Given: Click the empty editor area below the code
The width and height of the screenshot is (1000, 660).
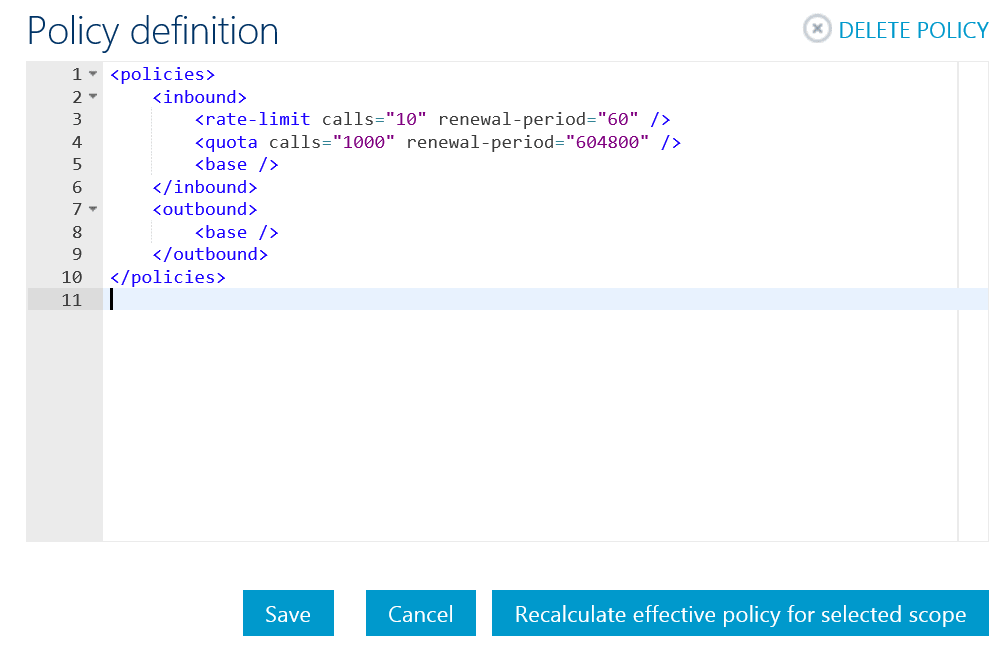Looking at the screenshot, I should pos(529,425).
